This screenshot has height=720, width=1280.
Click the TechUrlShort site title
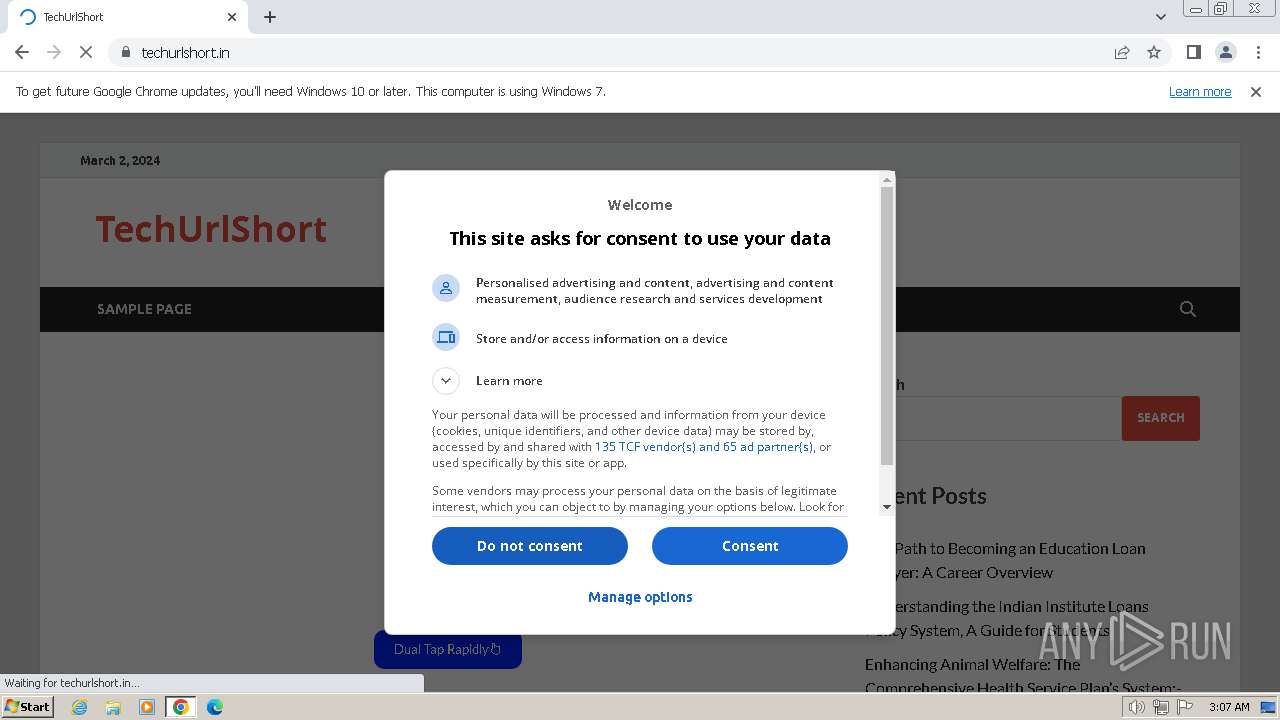coord(211,229)
